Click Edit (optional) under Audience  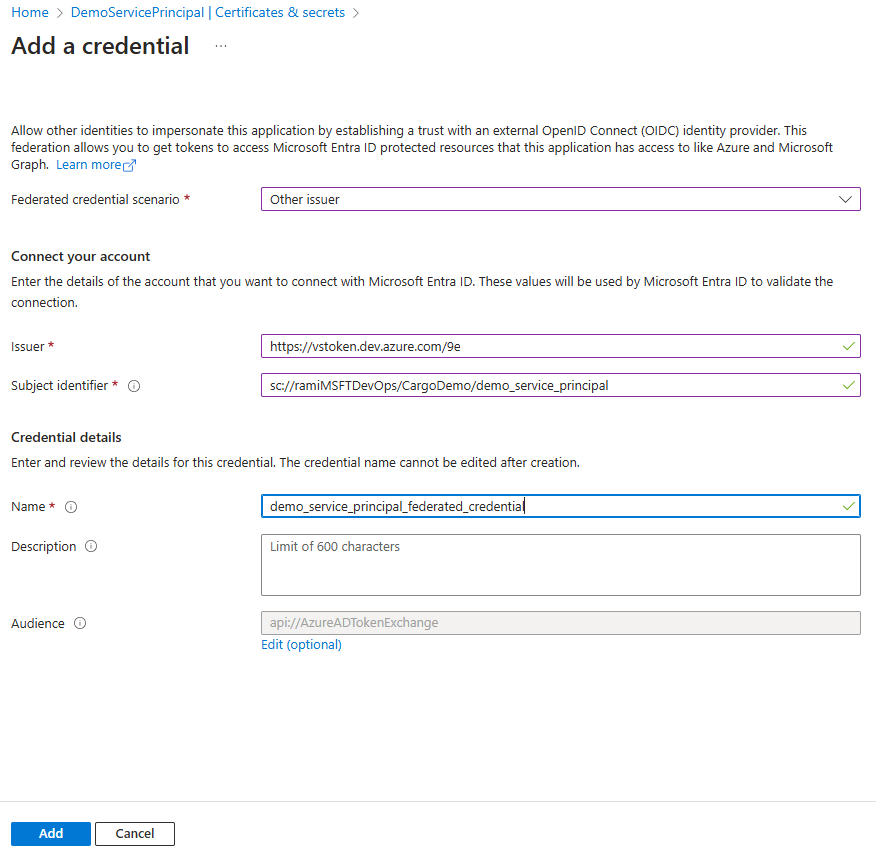(301, 645)
